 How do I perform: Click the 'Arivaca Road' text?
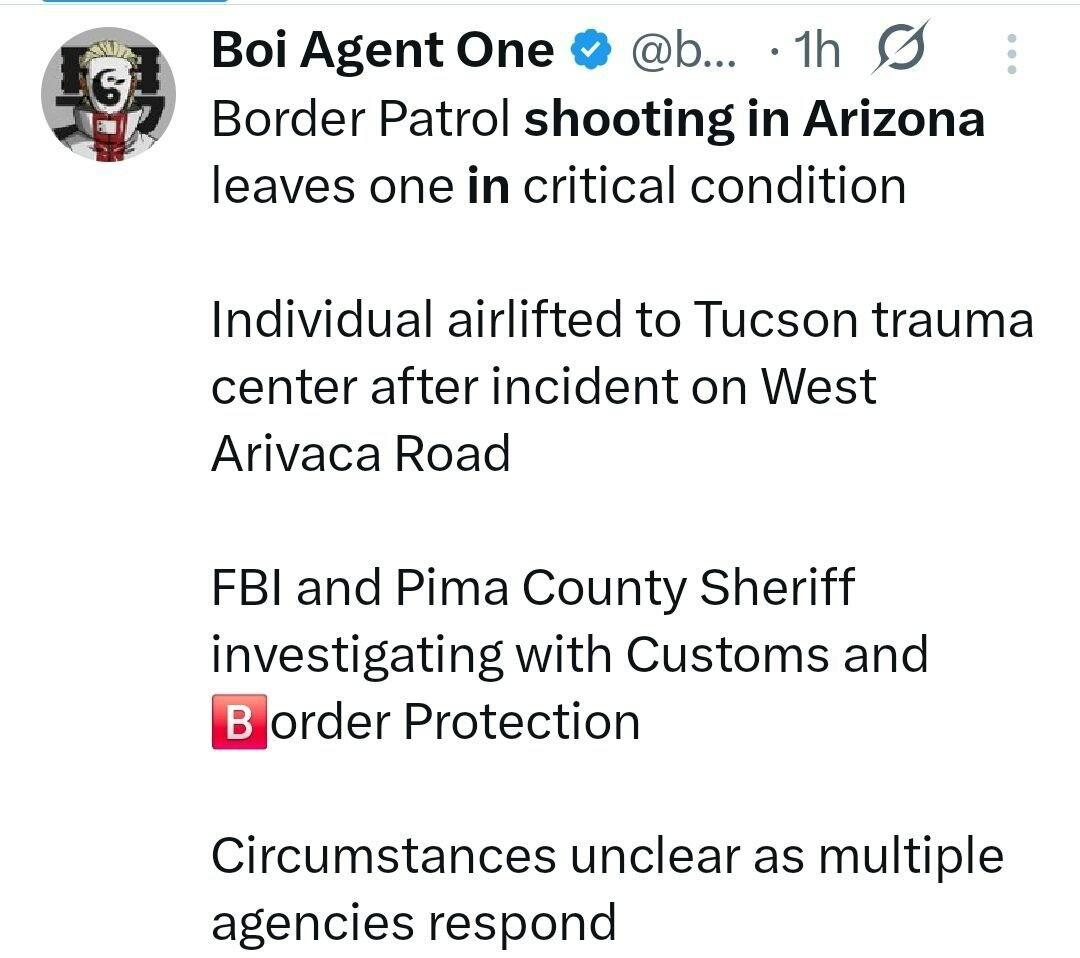click(x=360, y=454)
